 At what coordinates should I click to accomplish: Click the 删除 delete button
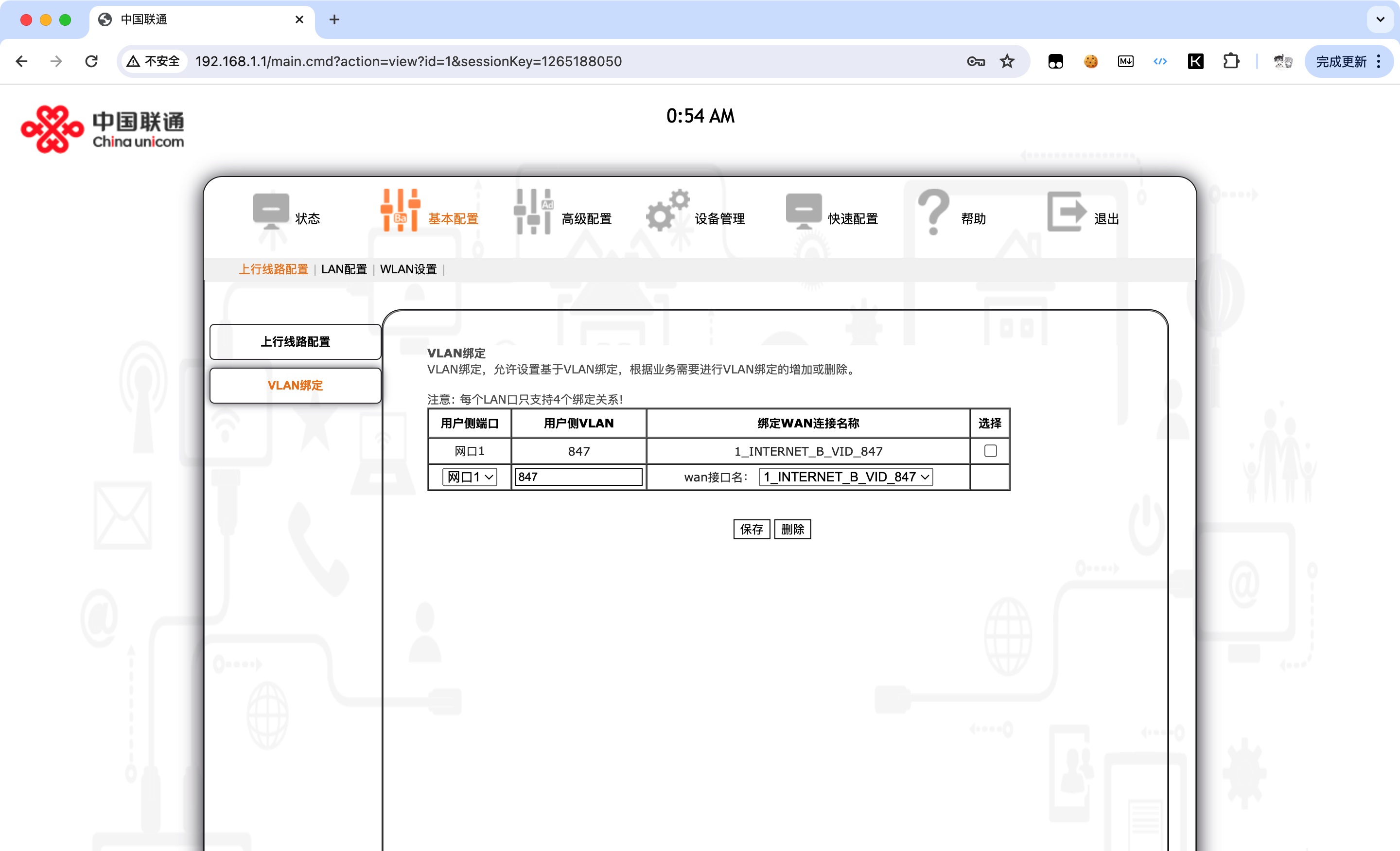(x=793, y=529)
